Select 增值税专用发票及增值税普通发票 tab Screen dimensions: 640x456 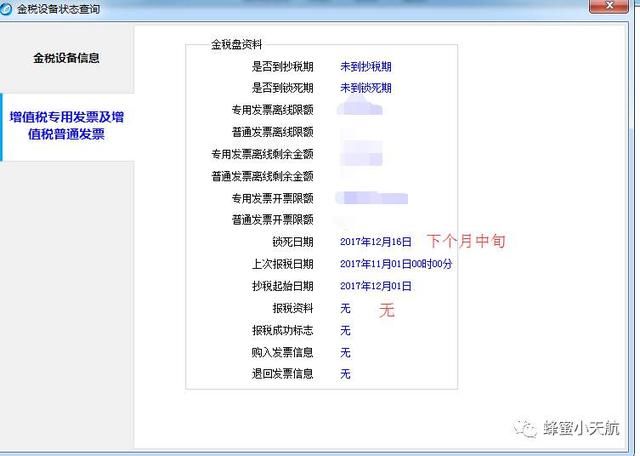point(67,125)
